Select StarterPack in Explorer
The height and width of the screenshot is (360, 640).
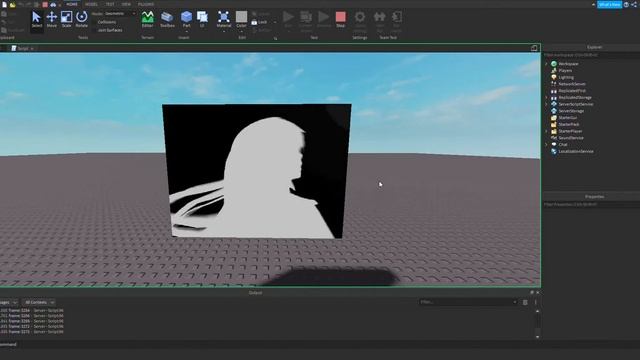pos(569,124)
